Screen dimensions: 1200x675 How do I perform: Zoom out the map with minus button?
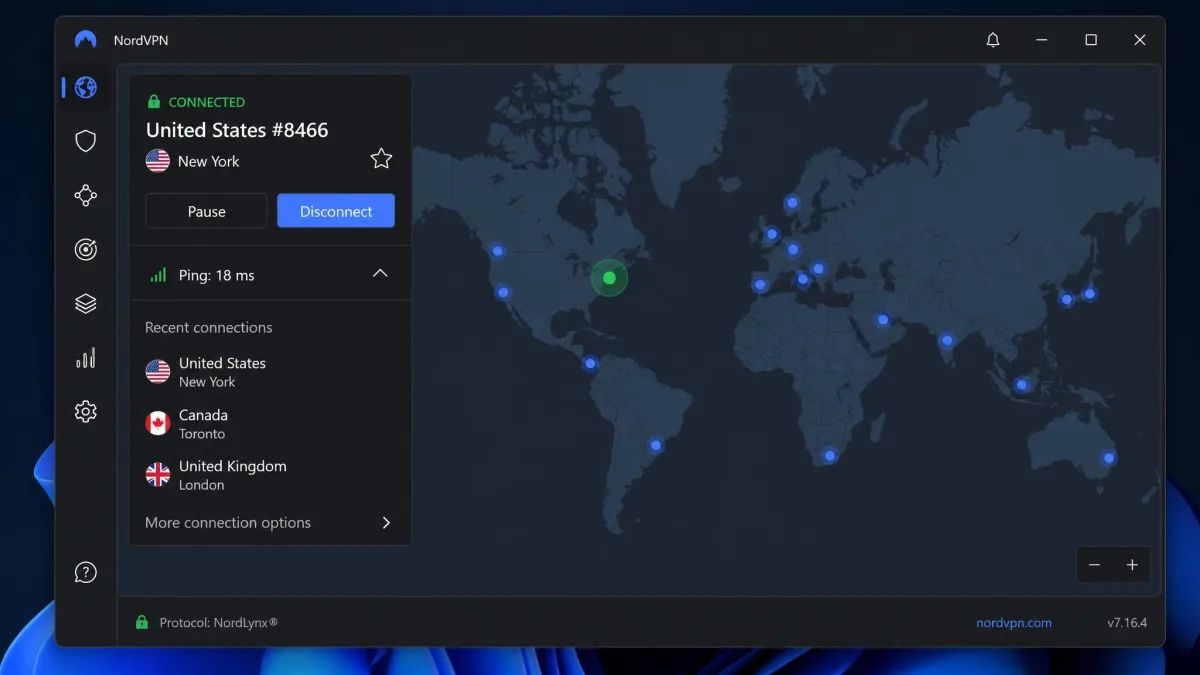(1094, 565)
